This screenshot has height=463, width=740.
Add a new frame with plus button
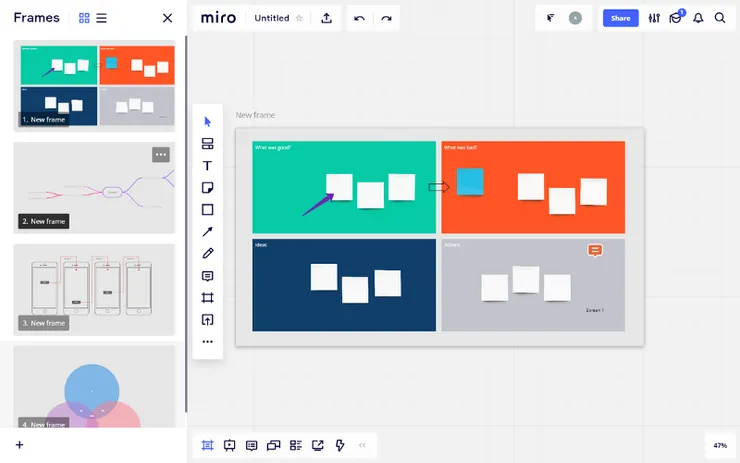(19, 445)
